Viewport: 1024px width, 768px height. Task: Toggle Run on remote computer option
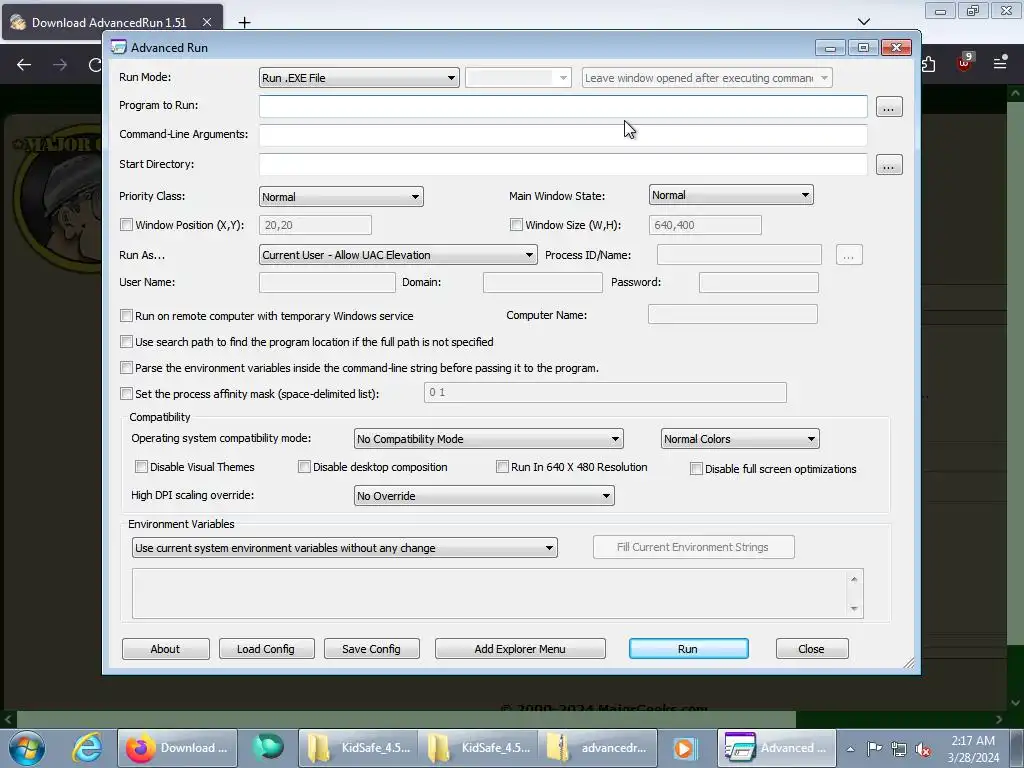click(127, 315)
